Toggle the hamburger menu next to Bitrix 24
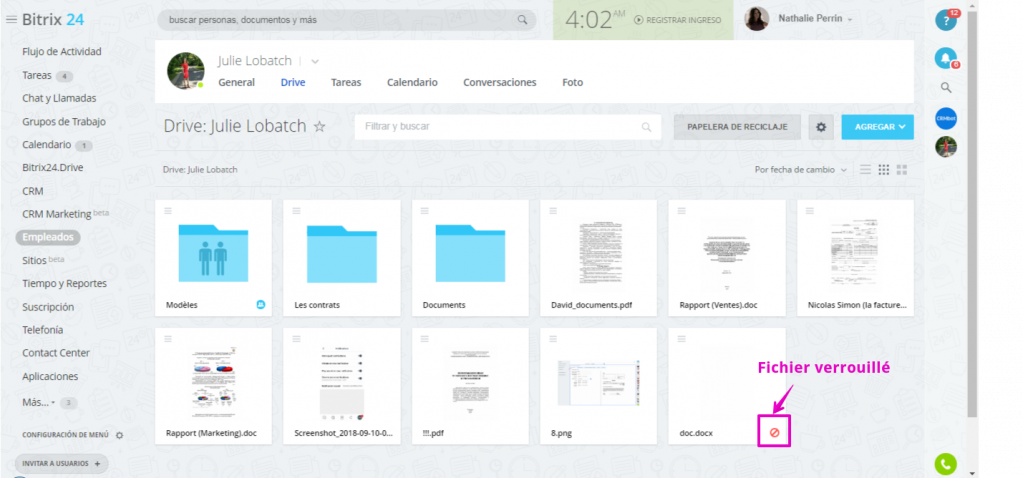The width and height of the screenshot is (1023, 478). click(x=11, y=20)
